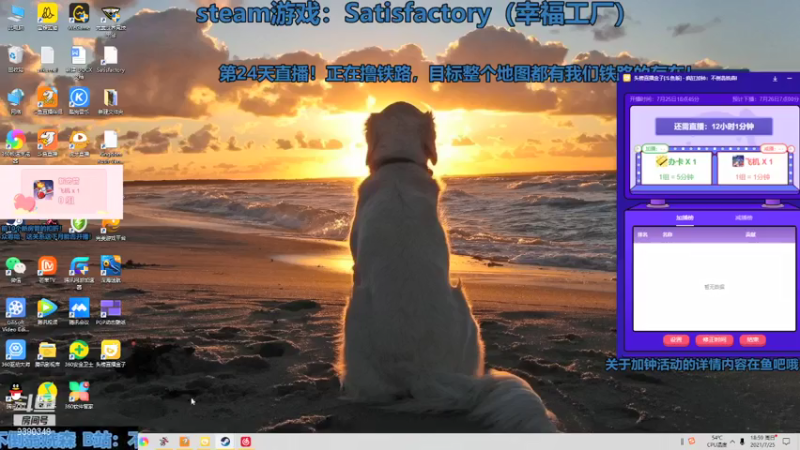800x450 pixels.
Task: Open the Satisfactory desktop shortcut
Action: (111, 59)
